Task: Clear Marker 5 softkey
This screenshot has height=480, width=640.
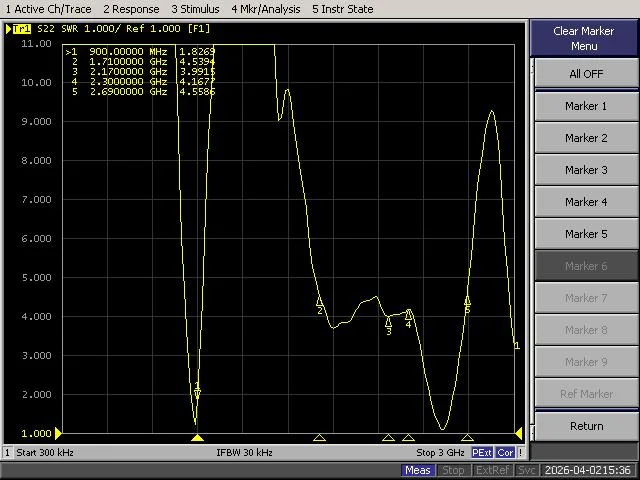Action: pos(586,234)
